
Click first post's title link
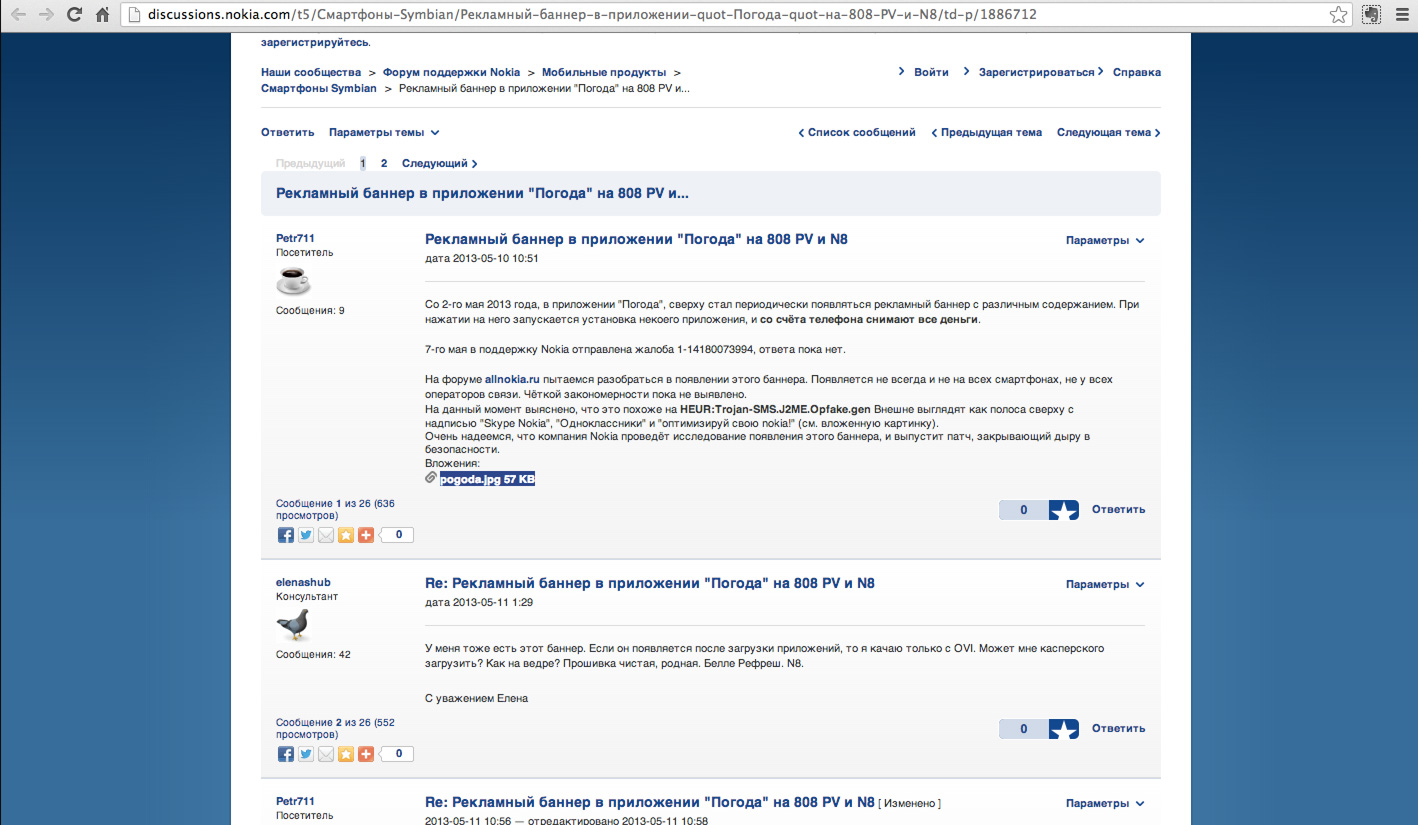pos(636,240)
